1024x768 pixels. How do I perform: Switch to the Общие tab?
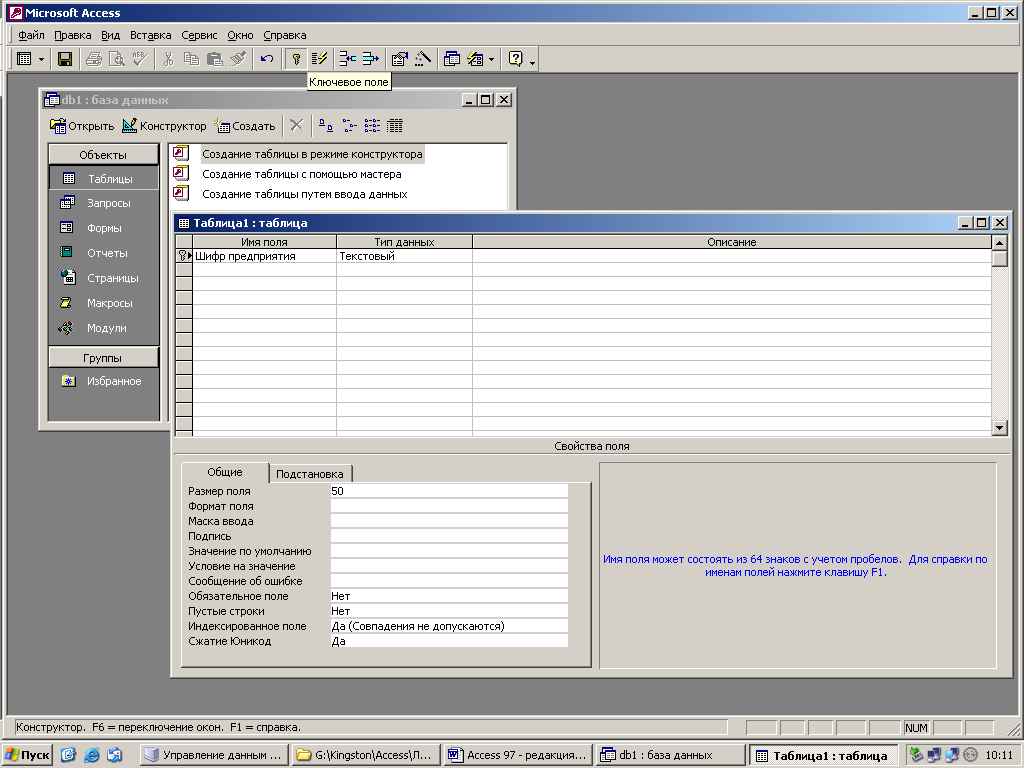pos(225,472)
